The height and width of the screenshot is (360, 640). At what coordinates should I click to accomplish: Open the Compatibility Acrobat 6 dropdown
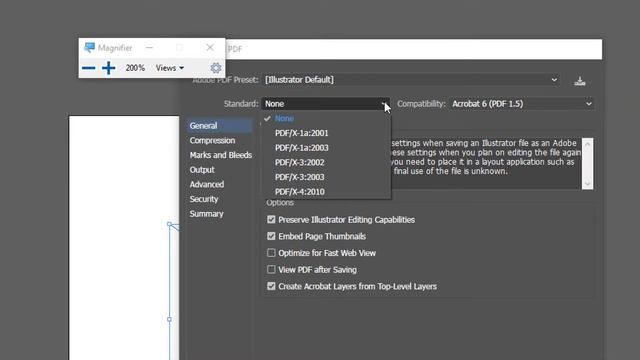522,104
